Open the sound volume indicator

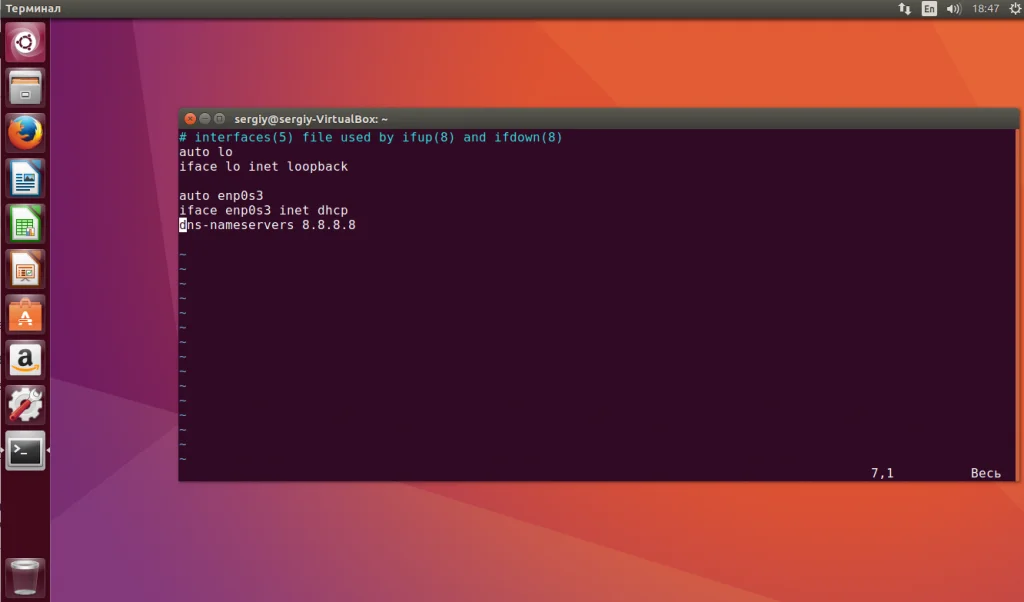click(x=953, y=8)
